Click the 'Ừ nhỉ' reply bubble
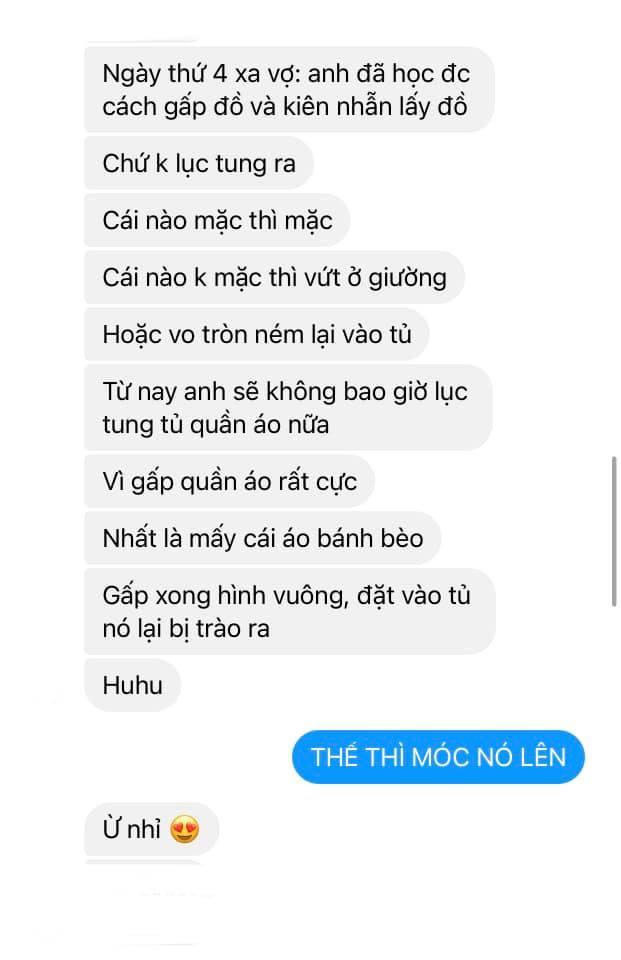The height and width of the screenshot is (960, 621). [151, 830]
